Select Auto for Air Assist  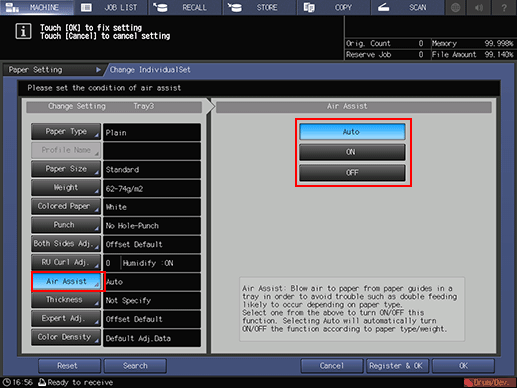pyautogui.click(x=352, y=132)
